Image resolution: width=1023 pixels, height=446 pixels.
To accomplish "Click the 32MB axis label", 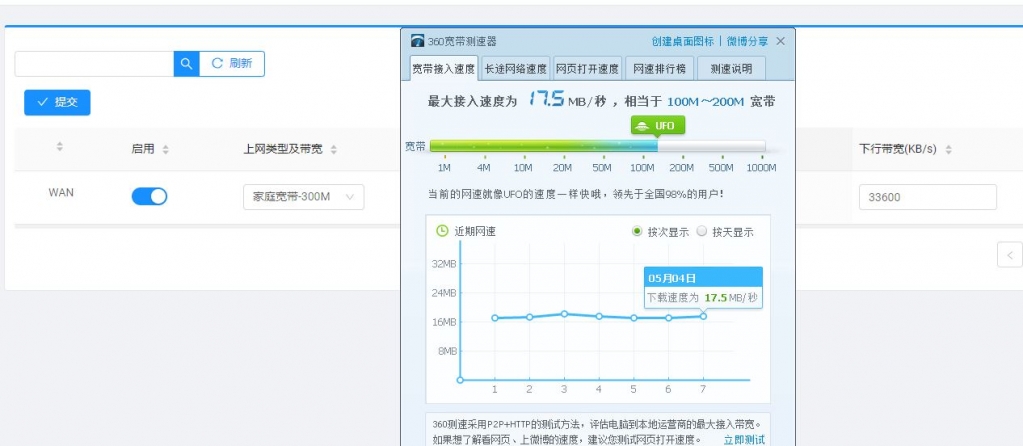I will [x=444, y=263].
